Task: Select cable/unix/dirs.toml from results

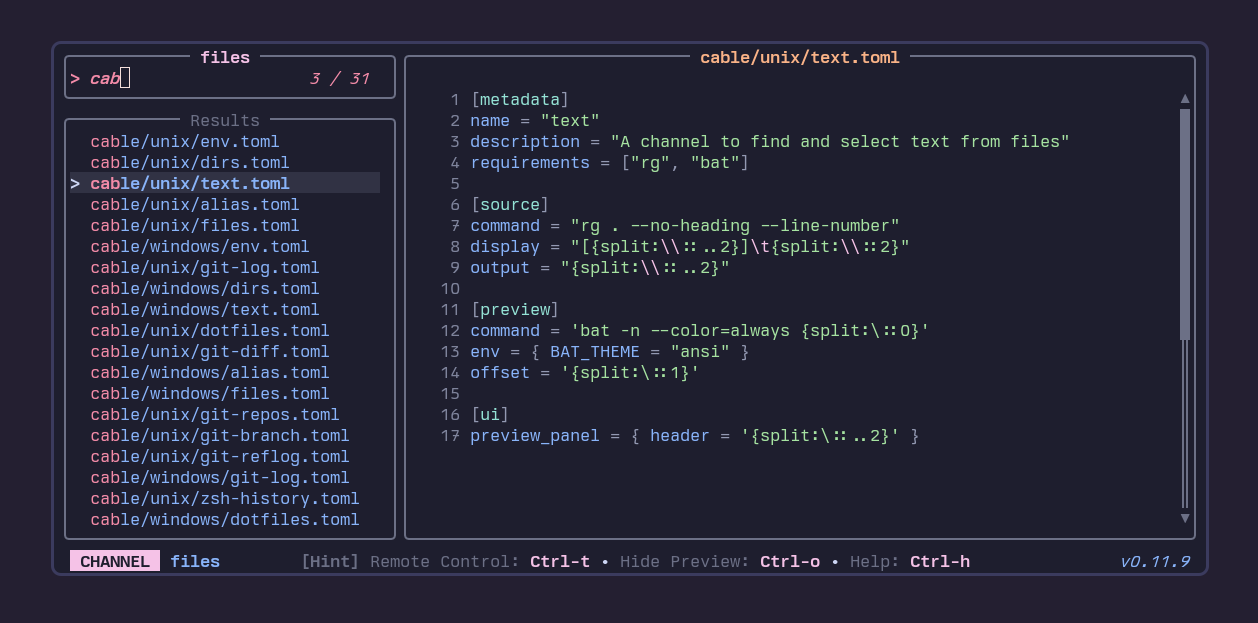Action: (189, 162)
